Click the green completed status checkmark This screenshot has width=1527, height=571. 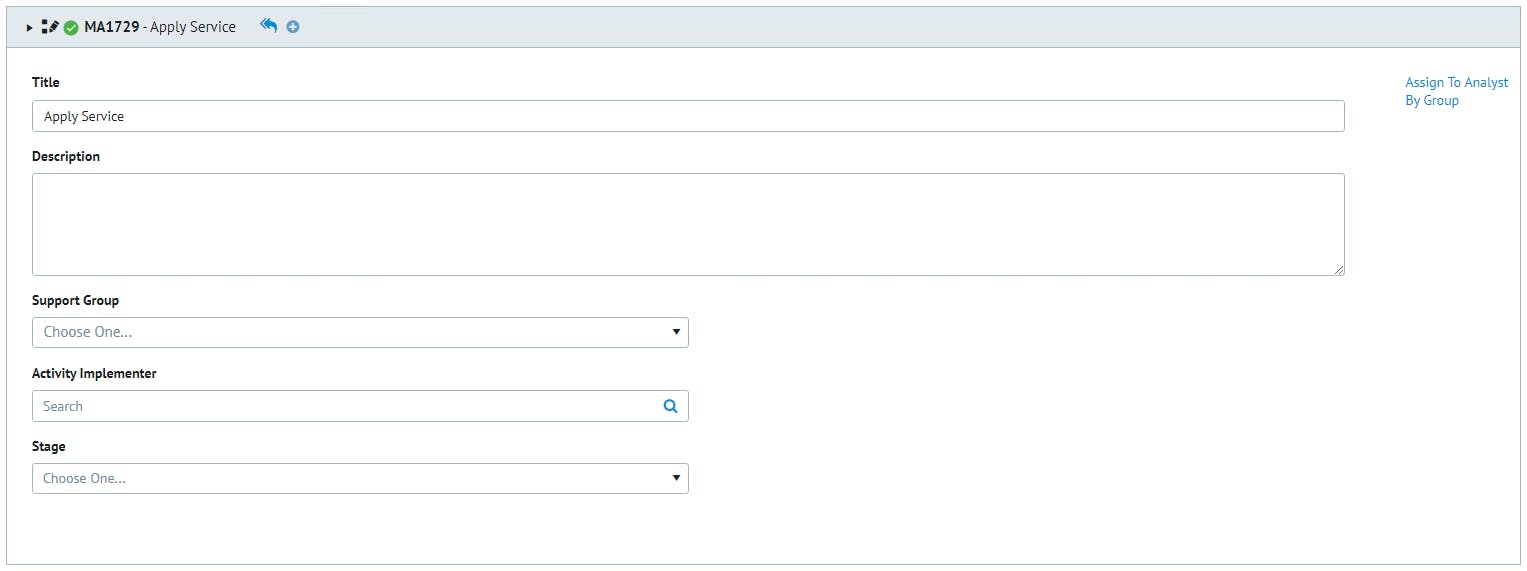(x=71, y=28)
